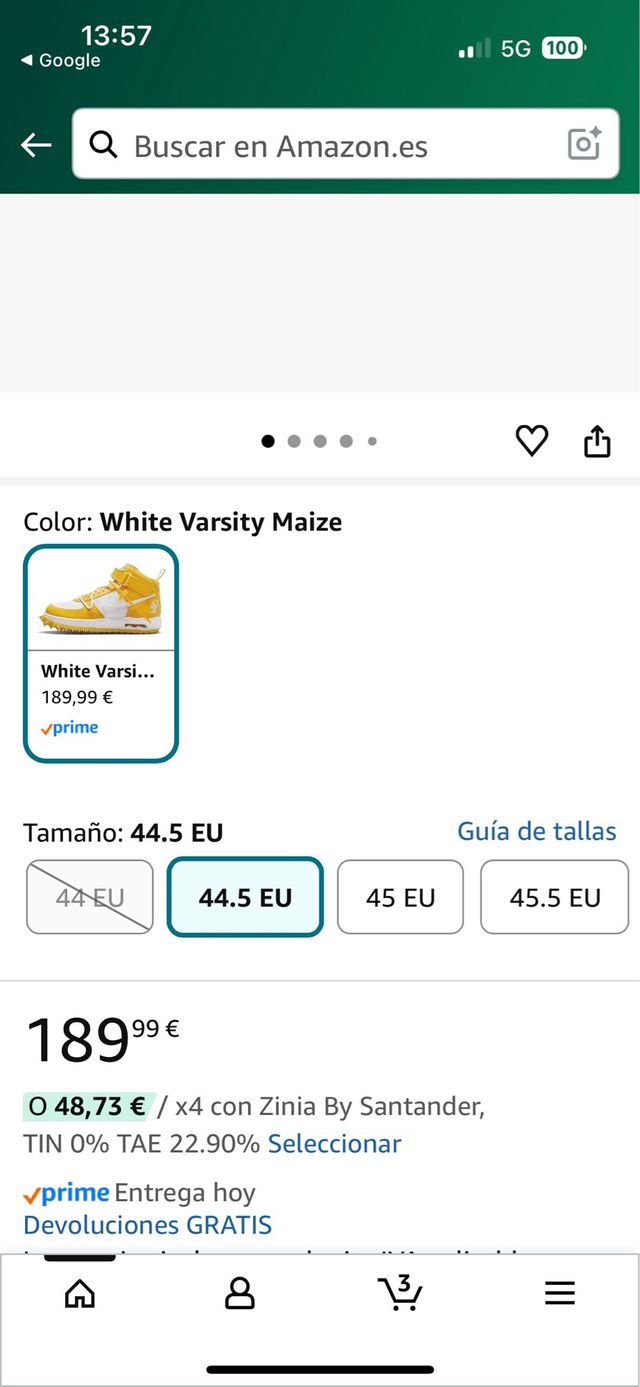
Task: Tap the second image carousel dot
Action: tap(294, 441)
